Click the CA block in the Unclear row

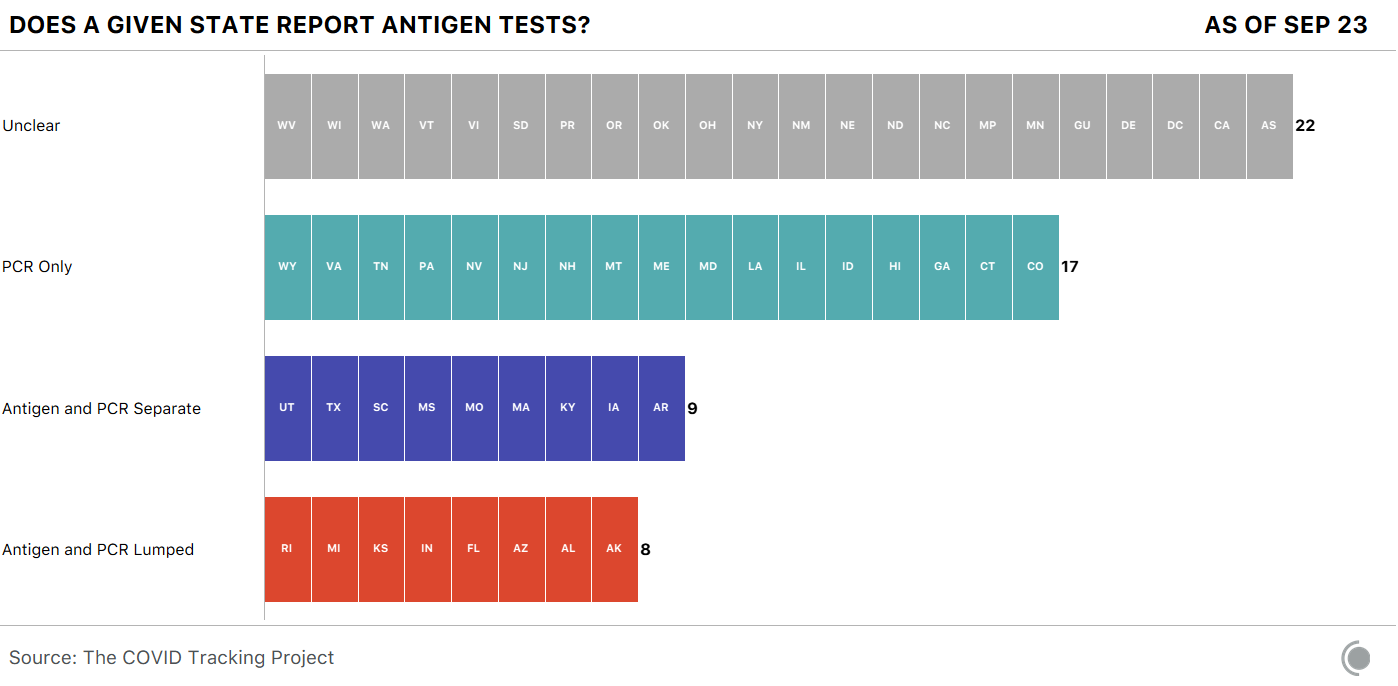tap(1222, 126)
